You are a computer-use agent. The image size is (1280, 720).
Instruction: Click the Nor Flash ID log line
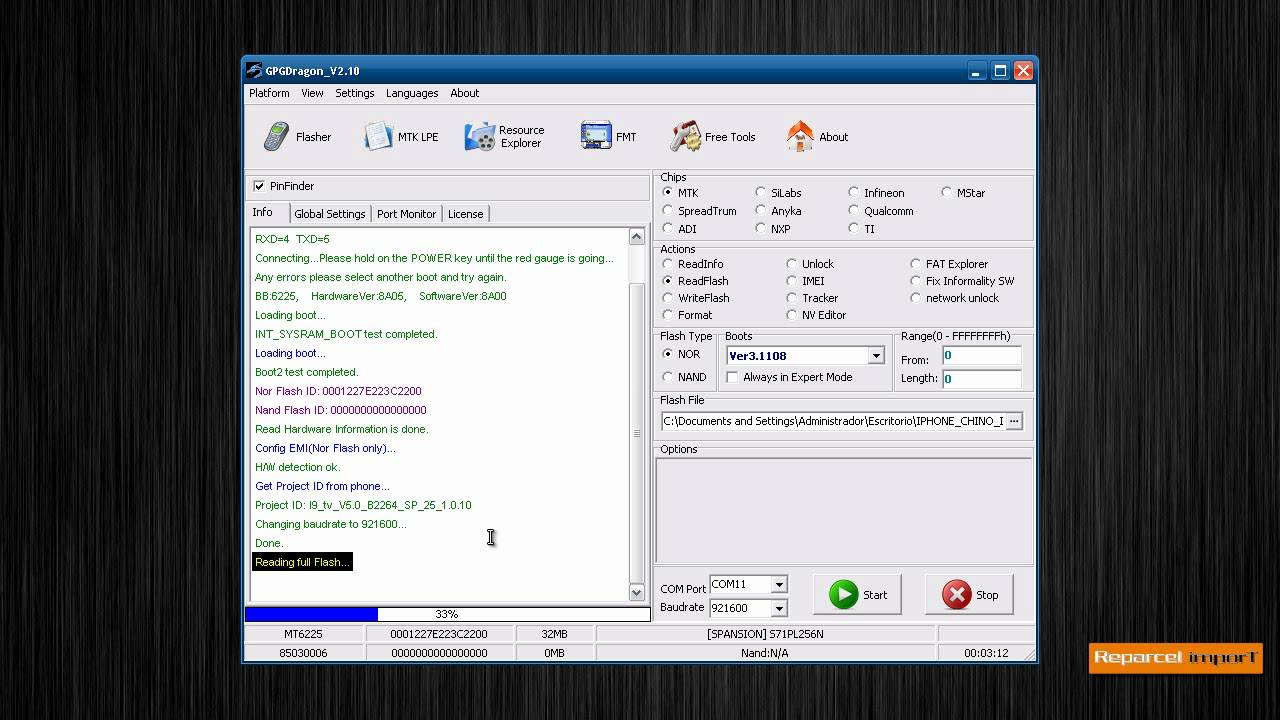coord(338,391)
